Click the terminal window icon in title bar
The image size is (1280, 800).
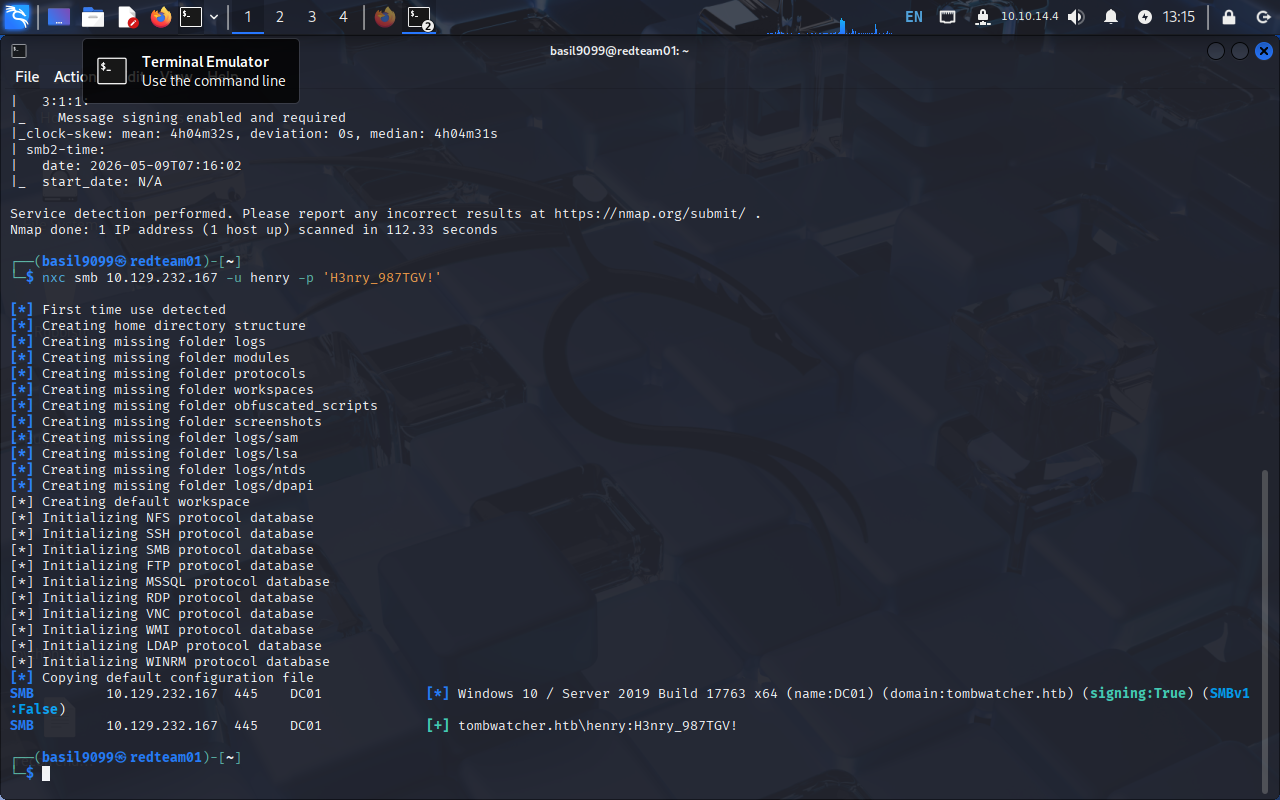tap(19, 51)
